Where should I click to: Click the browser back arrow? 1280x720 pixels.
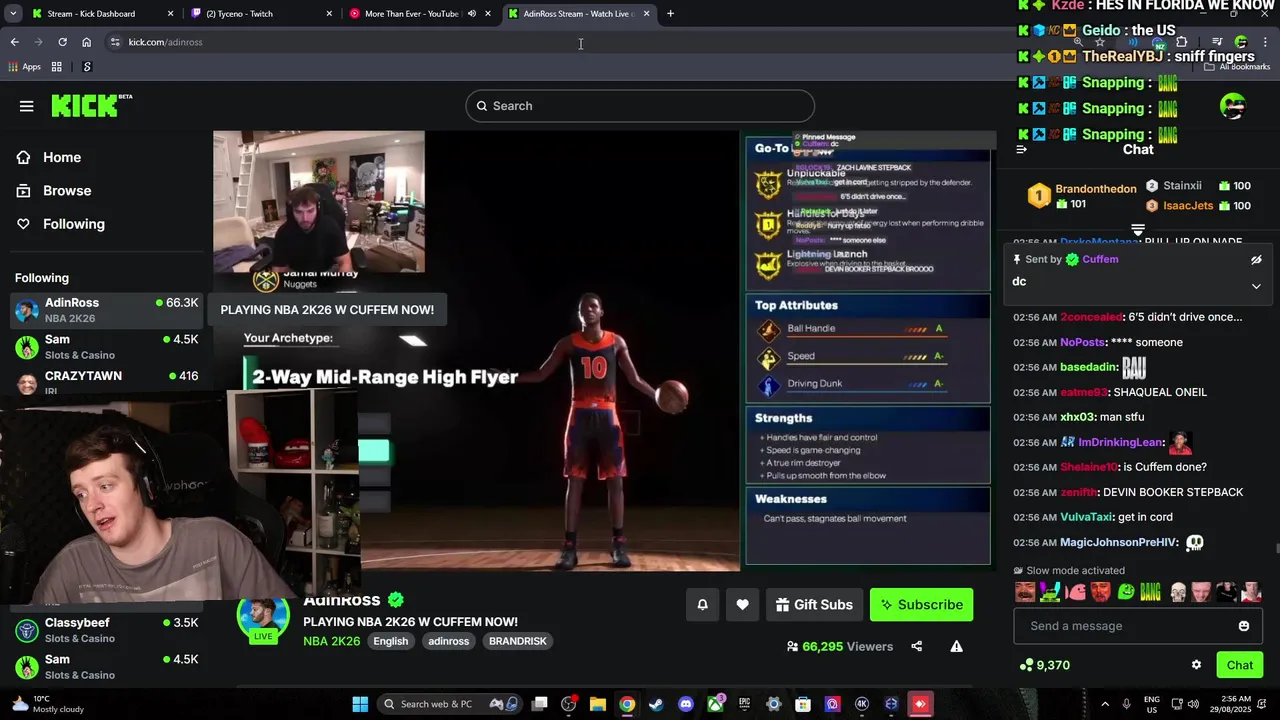14,42
